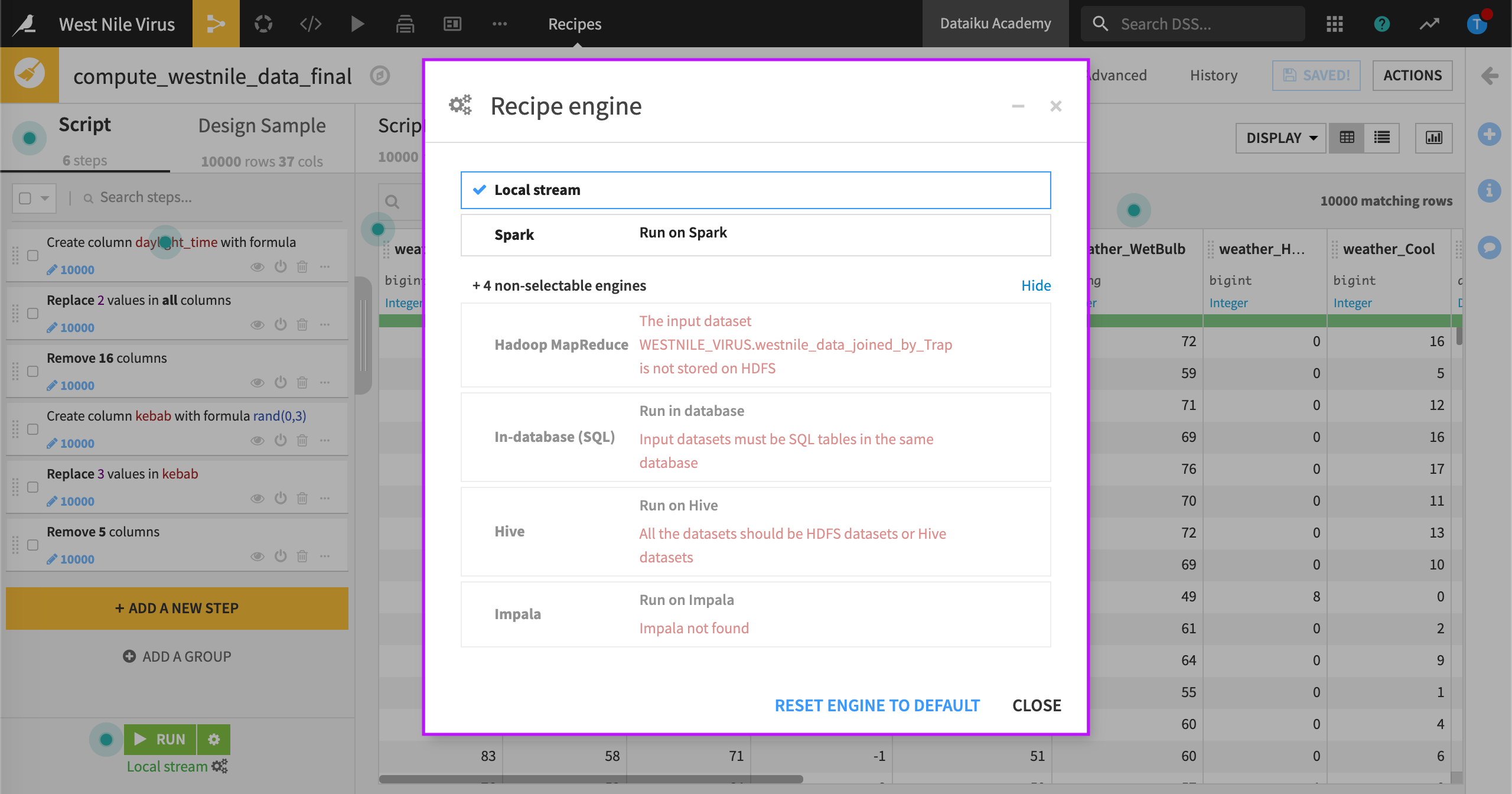Click the gear icon beside the RUN button
This screenshot has width=1512, height=794.
coord(214,739)
